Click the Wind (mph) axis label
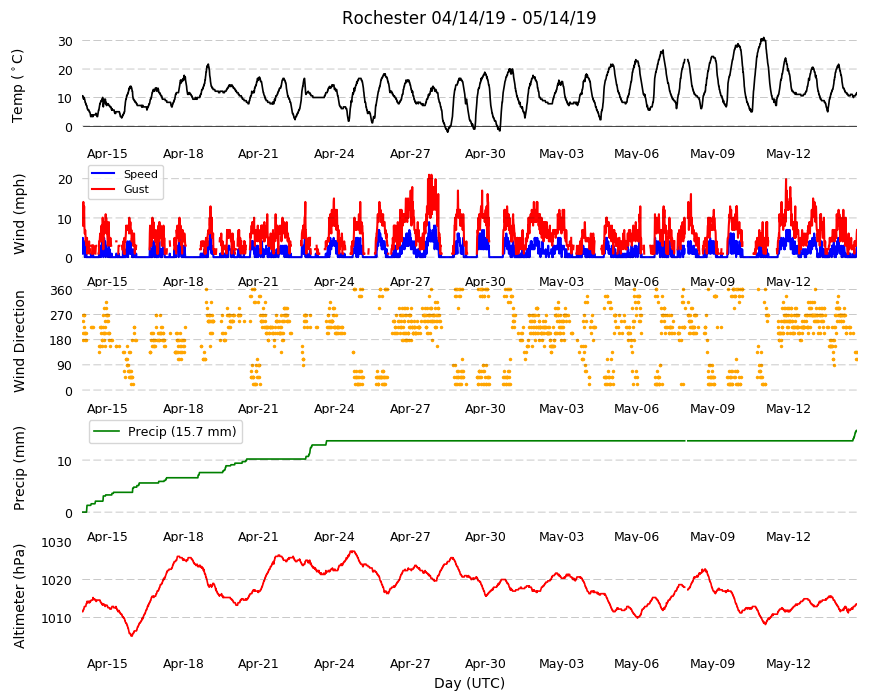The image size is (870, 700). point(19,214)
